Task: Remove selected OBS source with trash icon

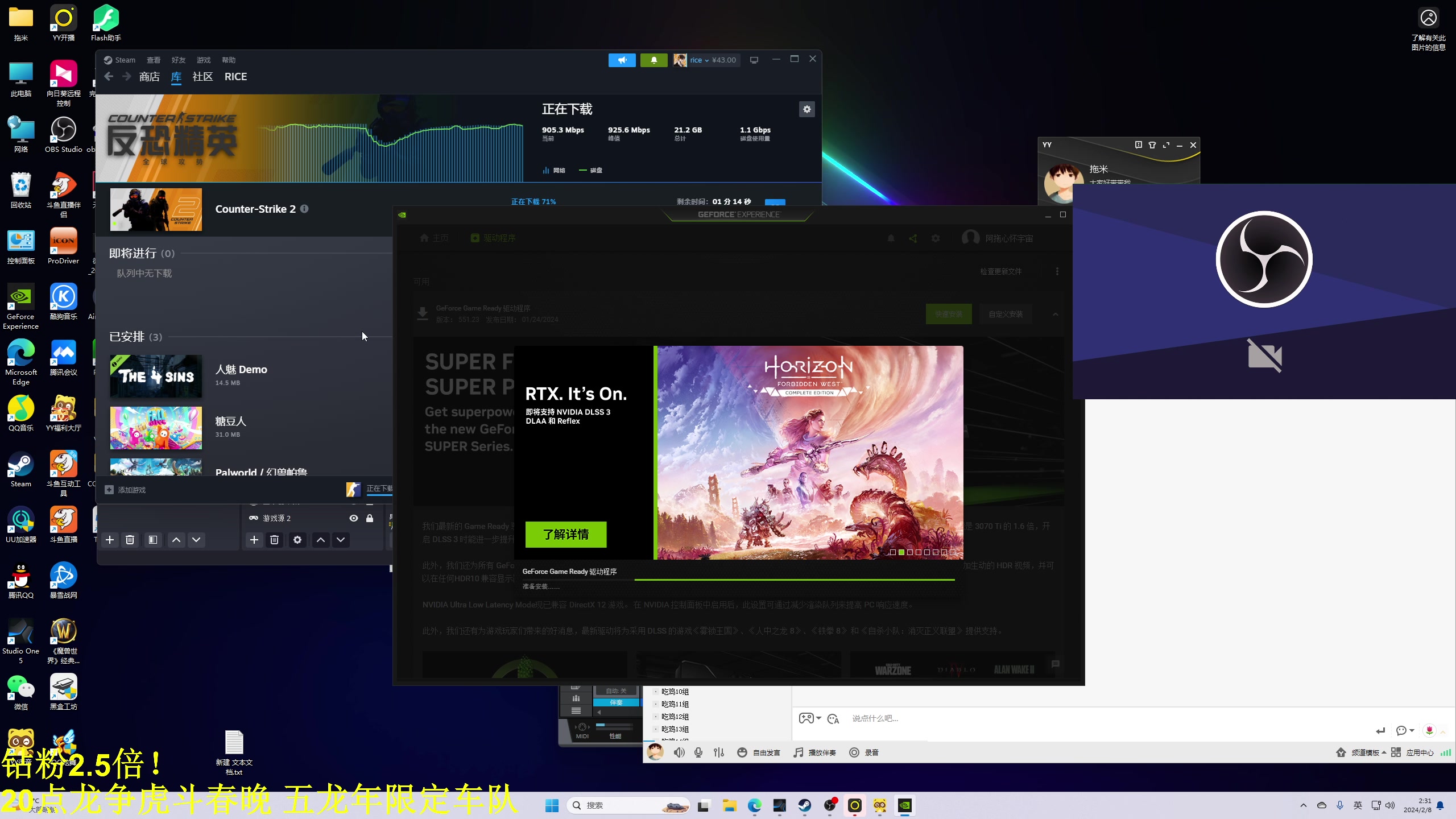Action: [x=274, y=540]
